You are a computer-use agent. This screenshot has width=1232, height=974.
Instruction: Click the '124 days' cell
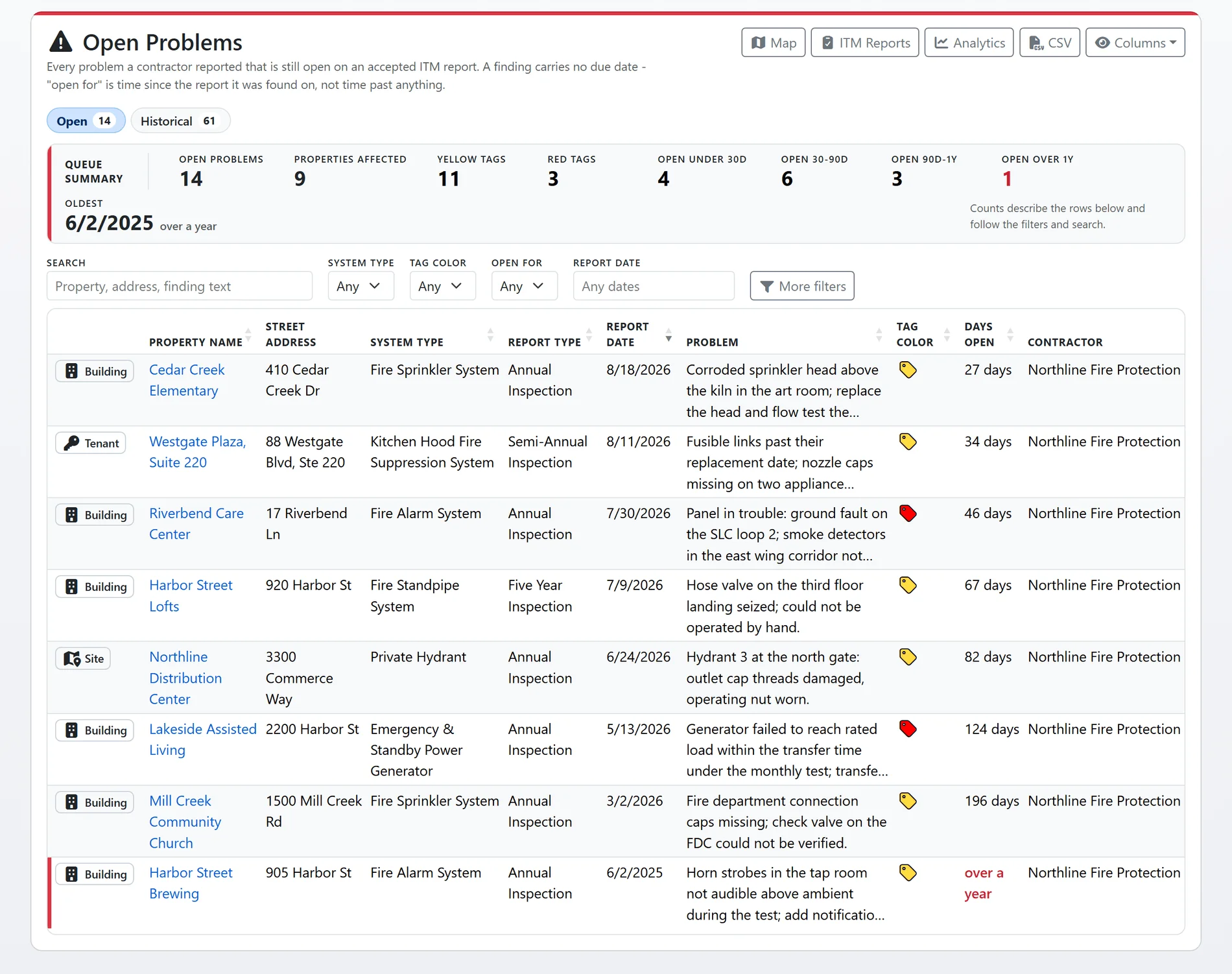pyautogui.click(x=991, y=729)
